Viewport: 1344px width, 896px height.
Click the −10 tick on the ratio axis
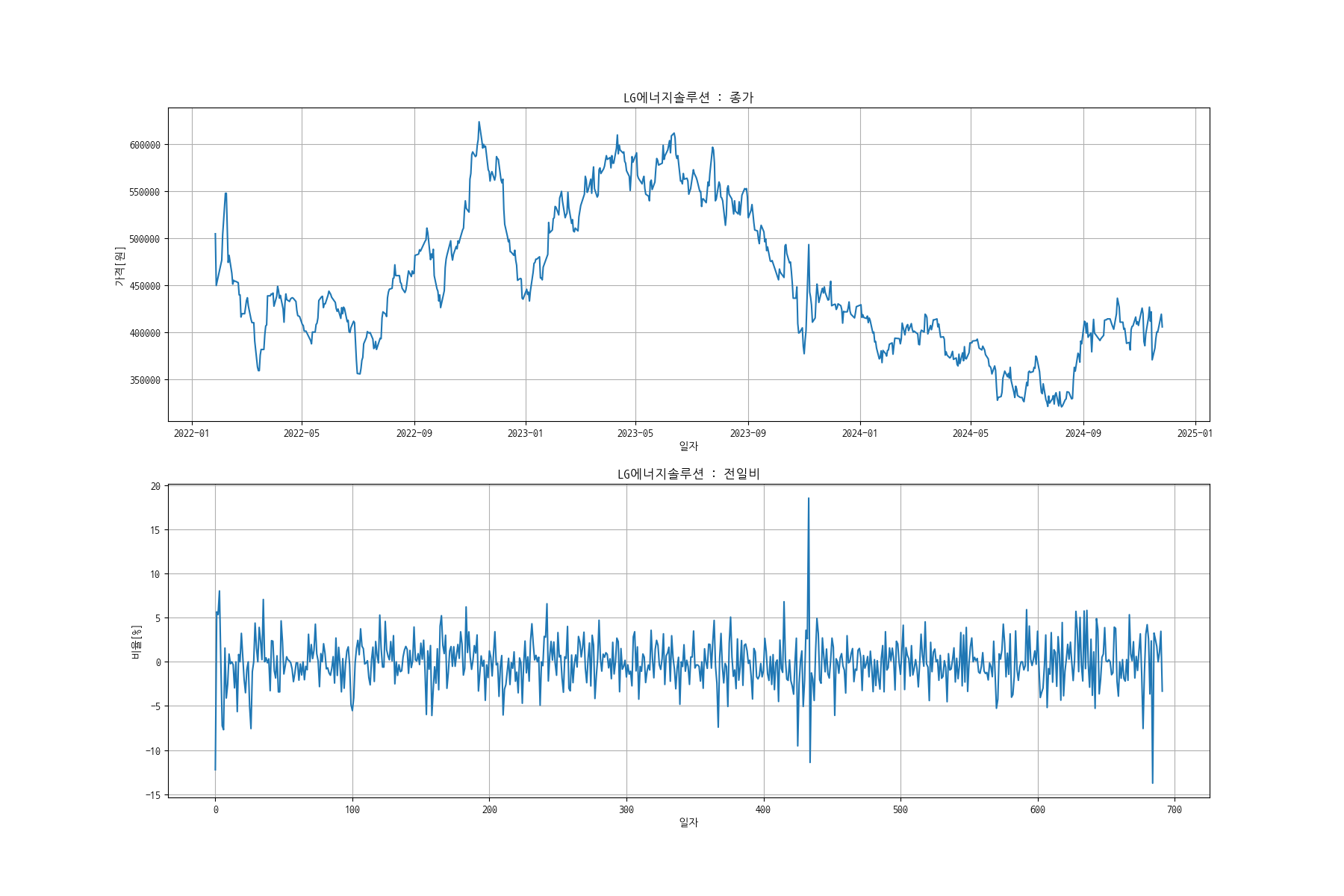(x=153, y=751)
